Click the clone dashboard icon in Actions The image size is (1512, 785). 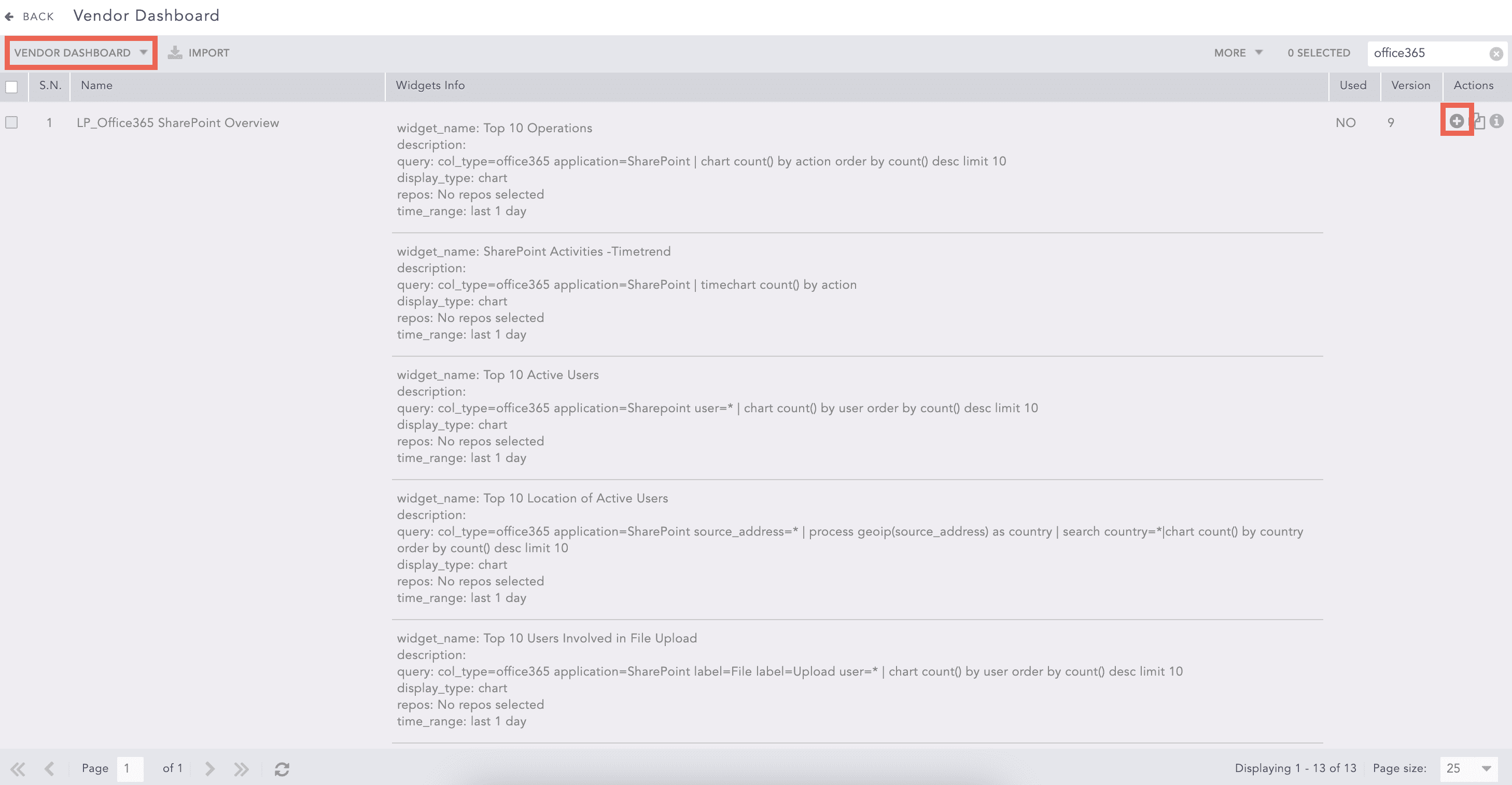point(1479,121)
